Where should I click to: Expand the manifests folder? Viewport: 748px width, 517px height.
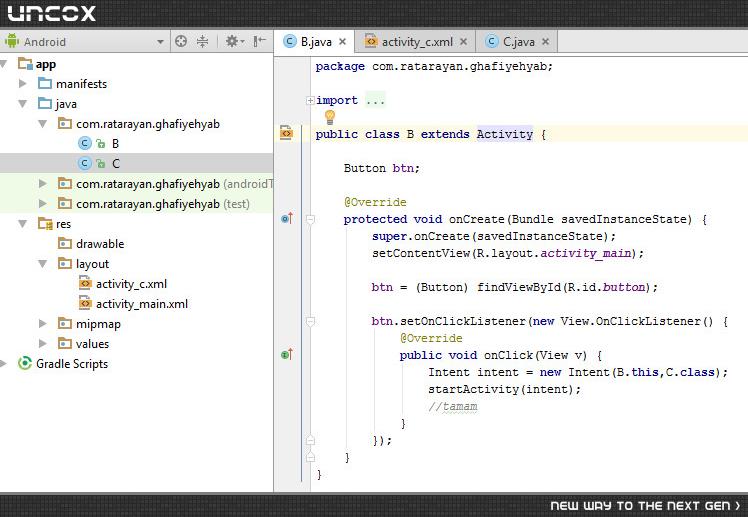click(22, 83)
